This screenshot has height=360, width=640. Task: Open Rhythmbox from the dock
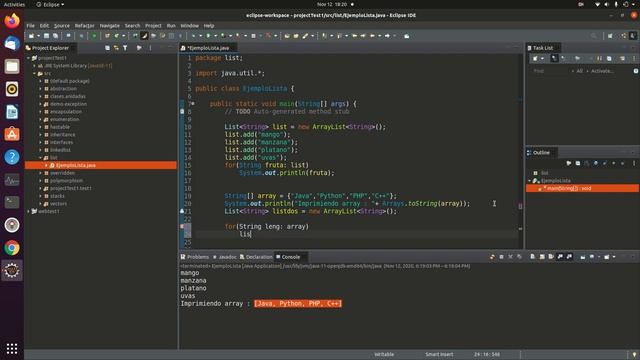[12, 89]
